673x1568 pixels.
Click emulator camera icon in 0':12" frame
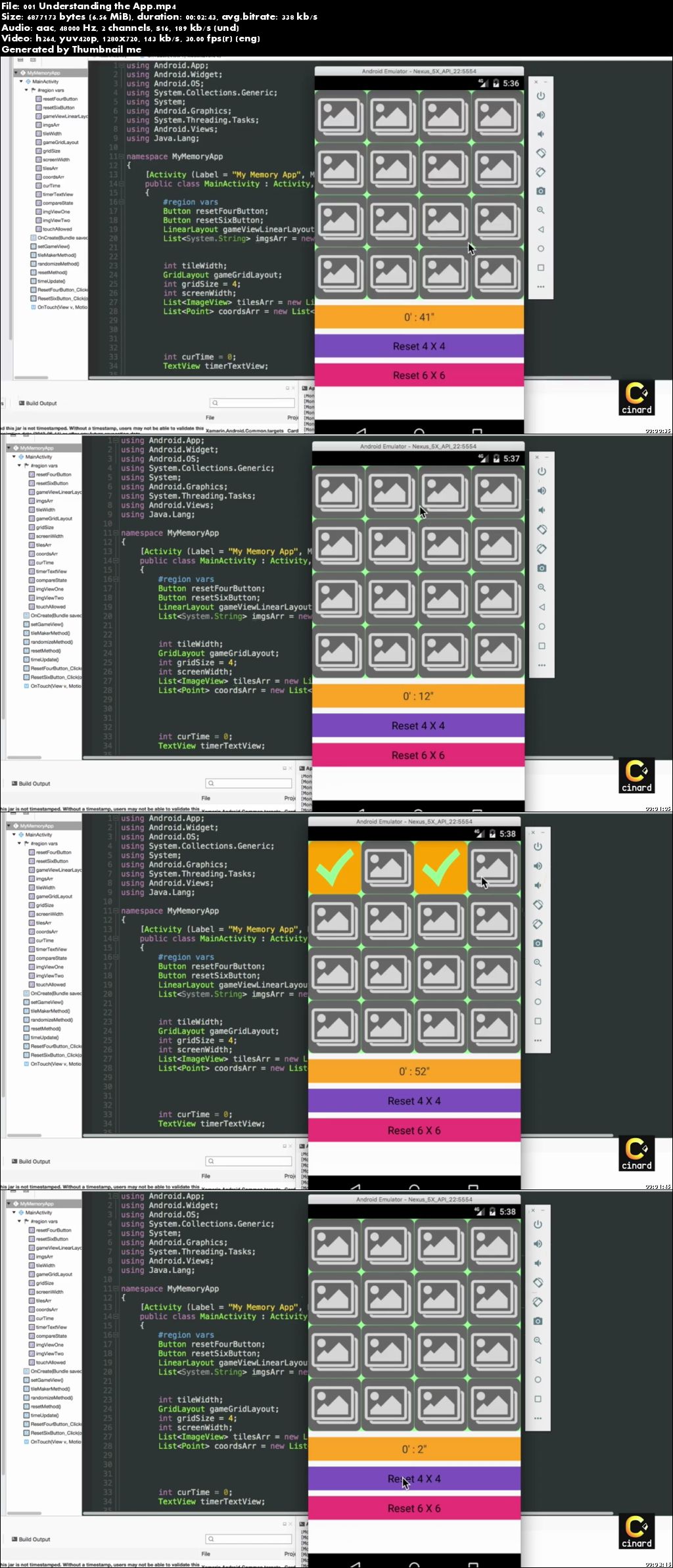point(542,568)
